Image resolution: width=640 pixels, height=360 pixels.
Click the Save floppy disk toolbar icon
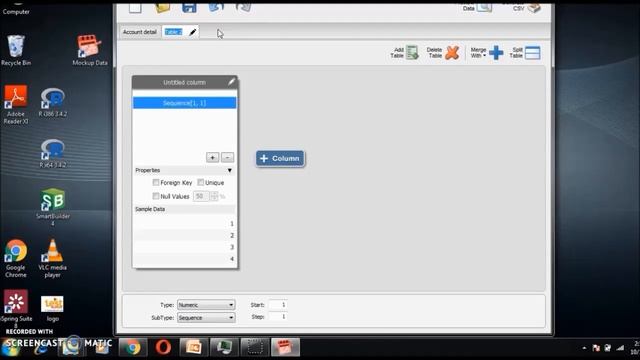(189, 7)
